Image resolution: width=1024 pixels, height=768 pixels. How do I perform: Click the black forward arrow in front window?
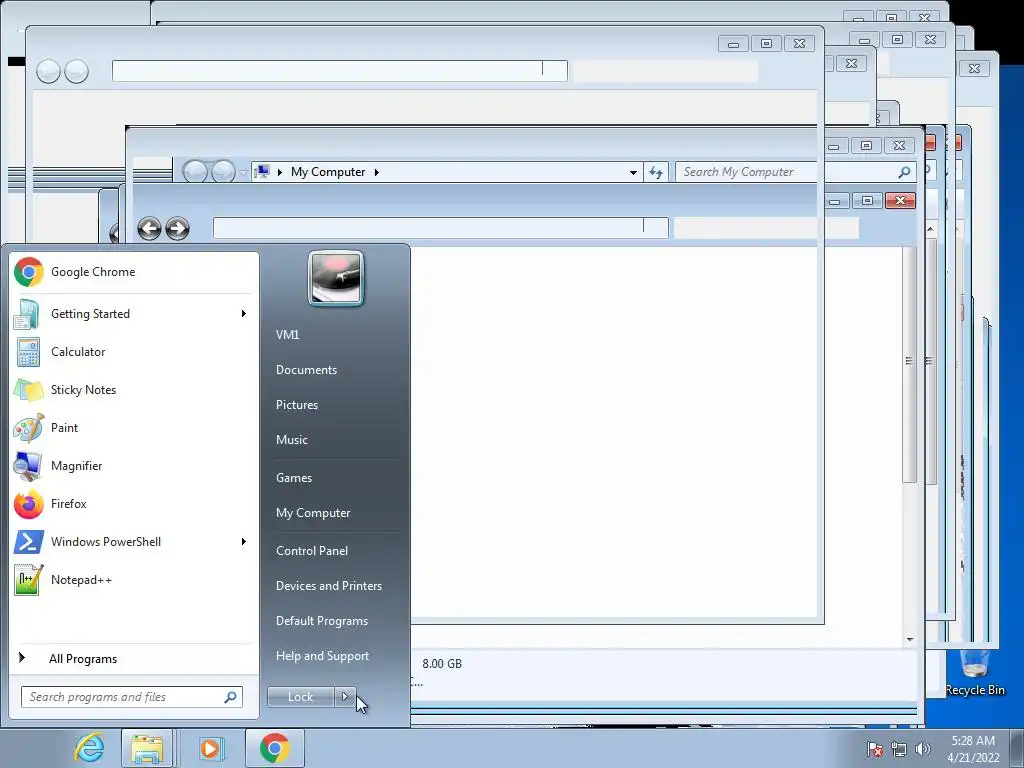pyautogui.click(x=177, y=229)
